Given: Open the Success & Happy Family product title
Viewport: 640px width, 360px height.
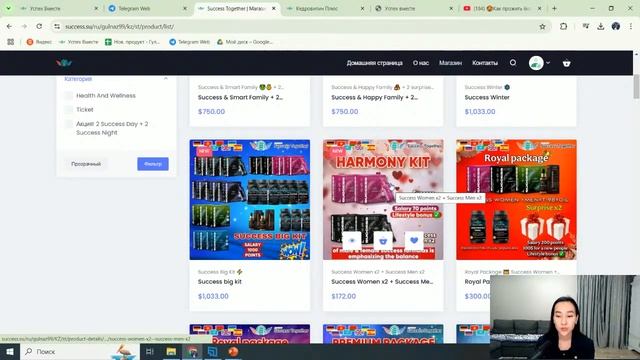Looking at the screenshot, I should pos(374,97).
